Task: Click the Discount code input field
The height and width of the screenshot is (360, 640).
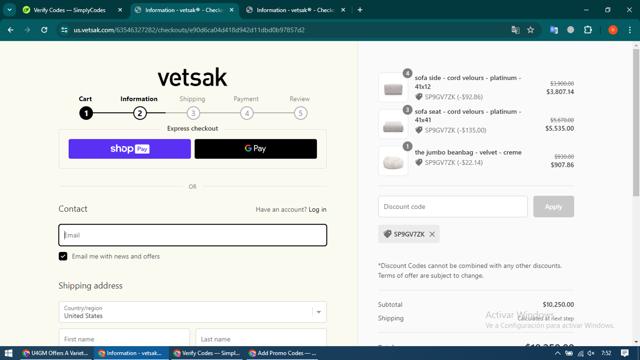Action: (453, 207)
